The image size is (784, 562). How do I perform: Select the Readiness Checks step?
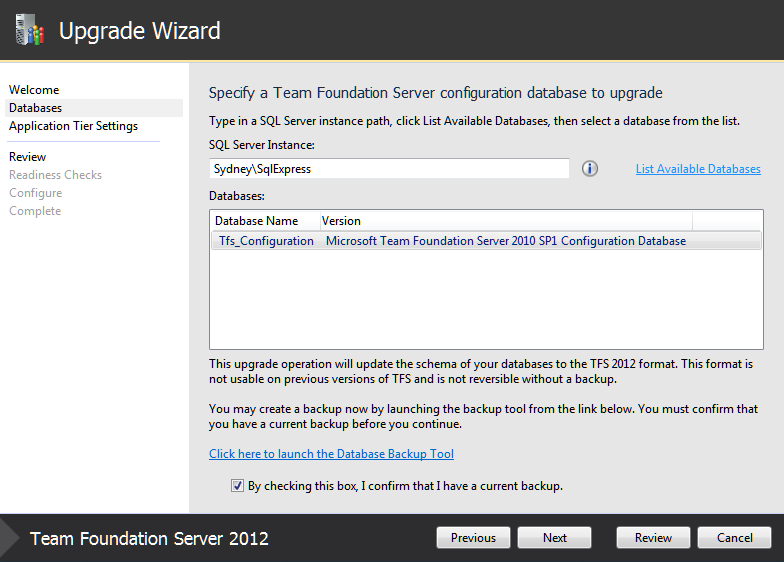[x=56, y=175]
